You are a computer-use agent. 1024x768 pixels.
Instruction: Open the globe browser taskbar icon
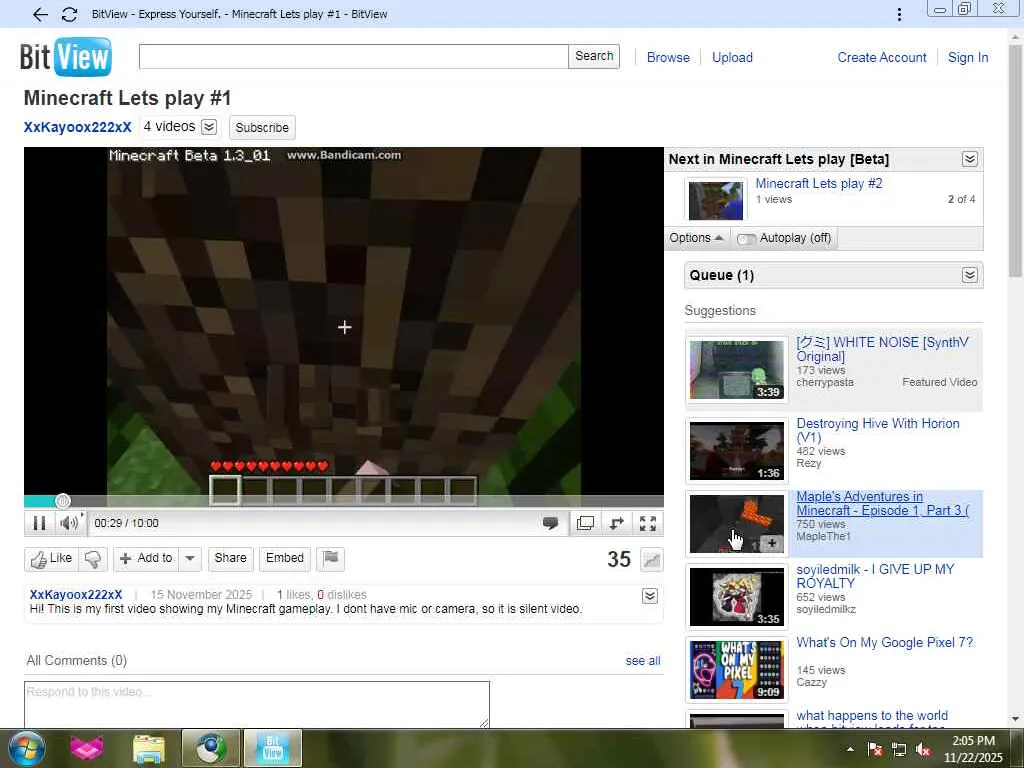click(x=210, y=748)
